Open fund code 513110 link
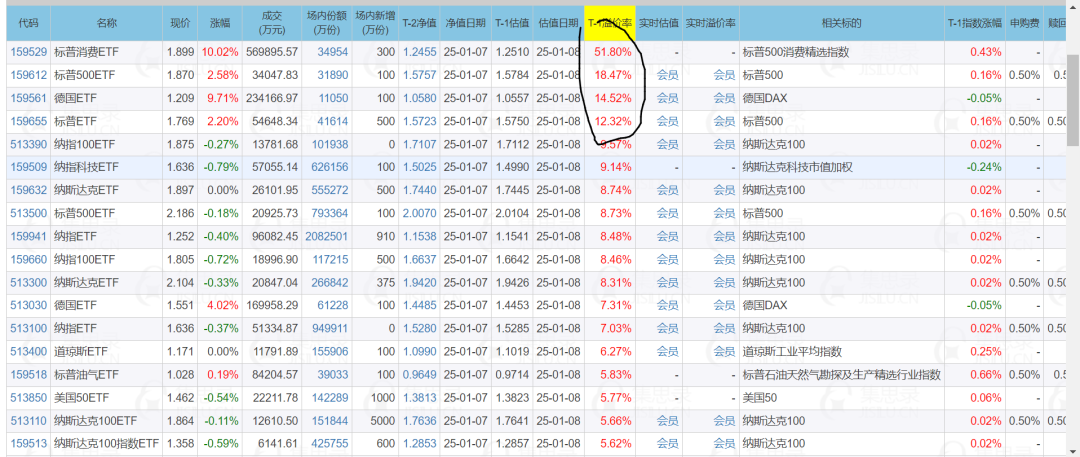The image size is (1080, 457). pyautogui.click(x=28, y=420)
